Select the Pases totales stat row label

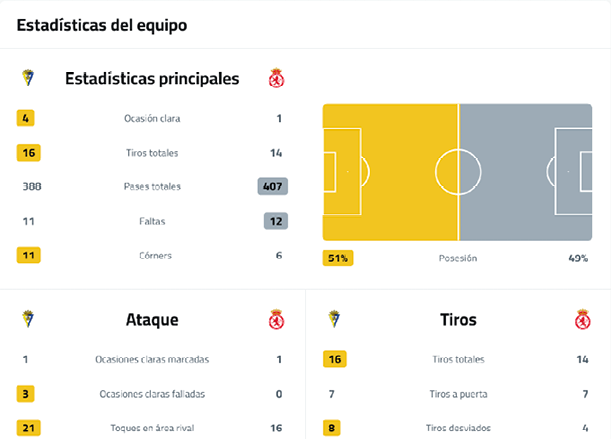coord(152,186)
